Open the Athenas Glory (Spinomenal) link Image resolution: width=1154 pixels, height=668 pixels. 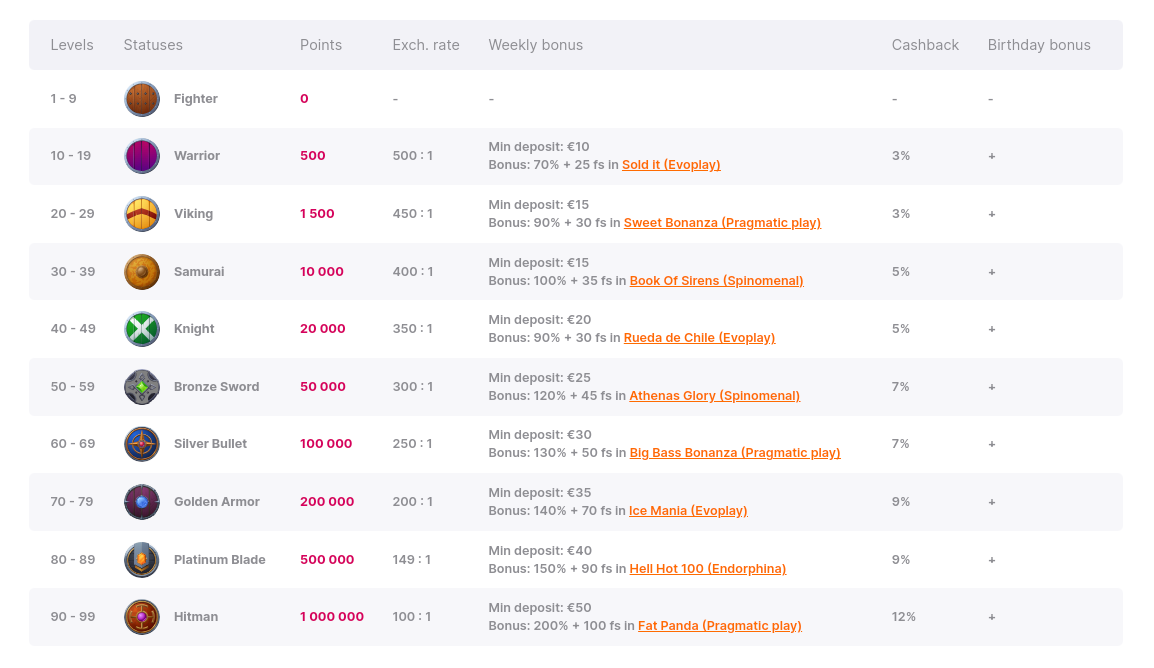[x=714, y=396]
